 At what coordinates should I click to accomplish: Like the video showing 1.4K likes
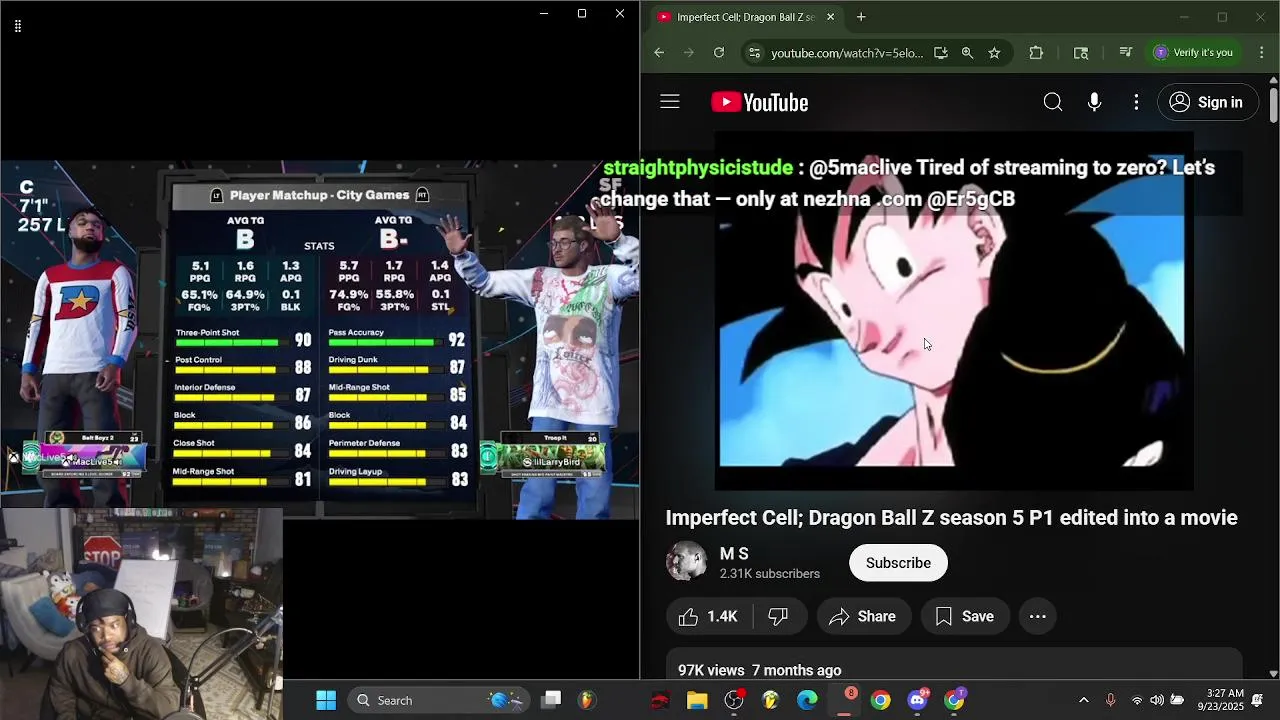tap(709, 617)
